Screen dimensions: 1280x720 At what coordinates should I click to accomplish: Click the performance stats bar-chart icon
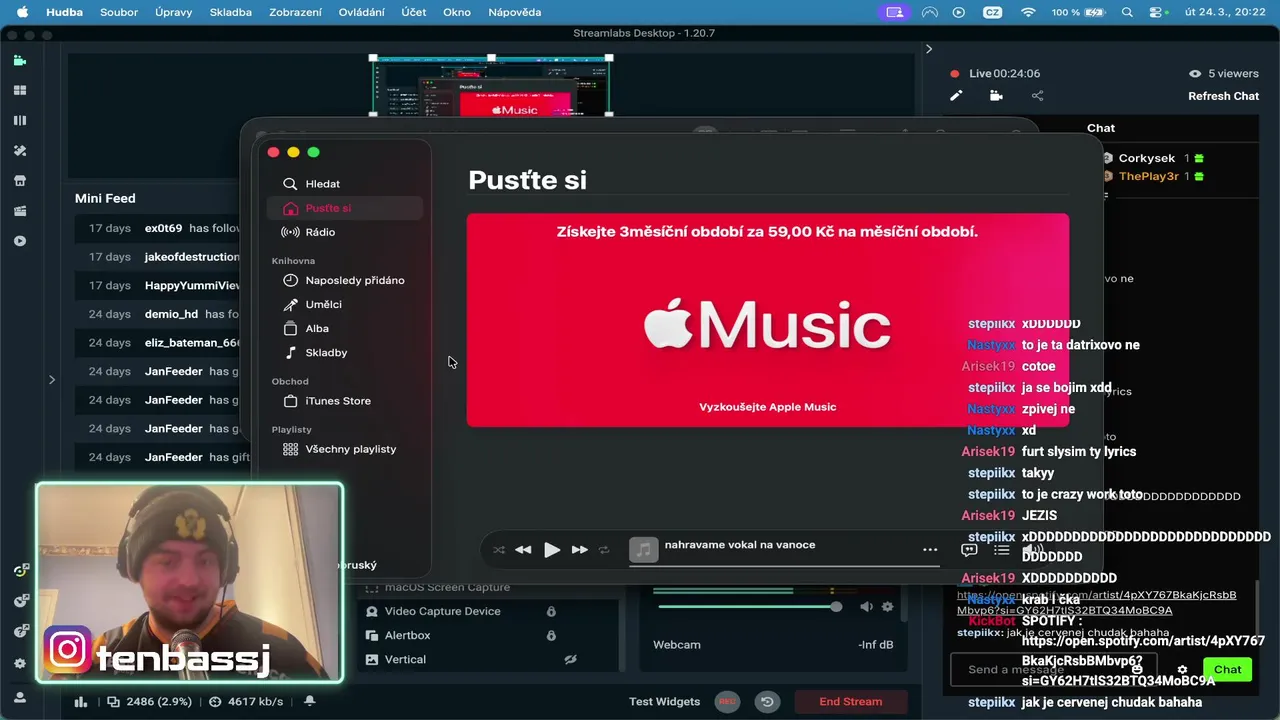[81, 702]
